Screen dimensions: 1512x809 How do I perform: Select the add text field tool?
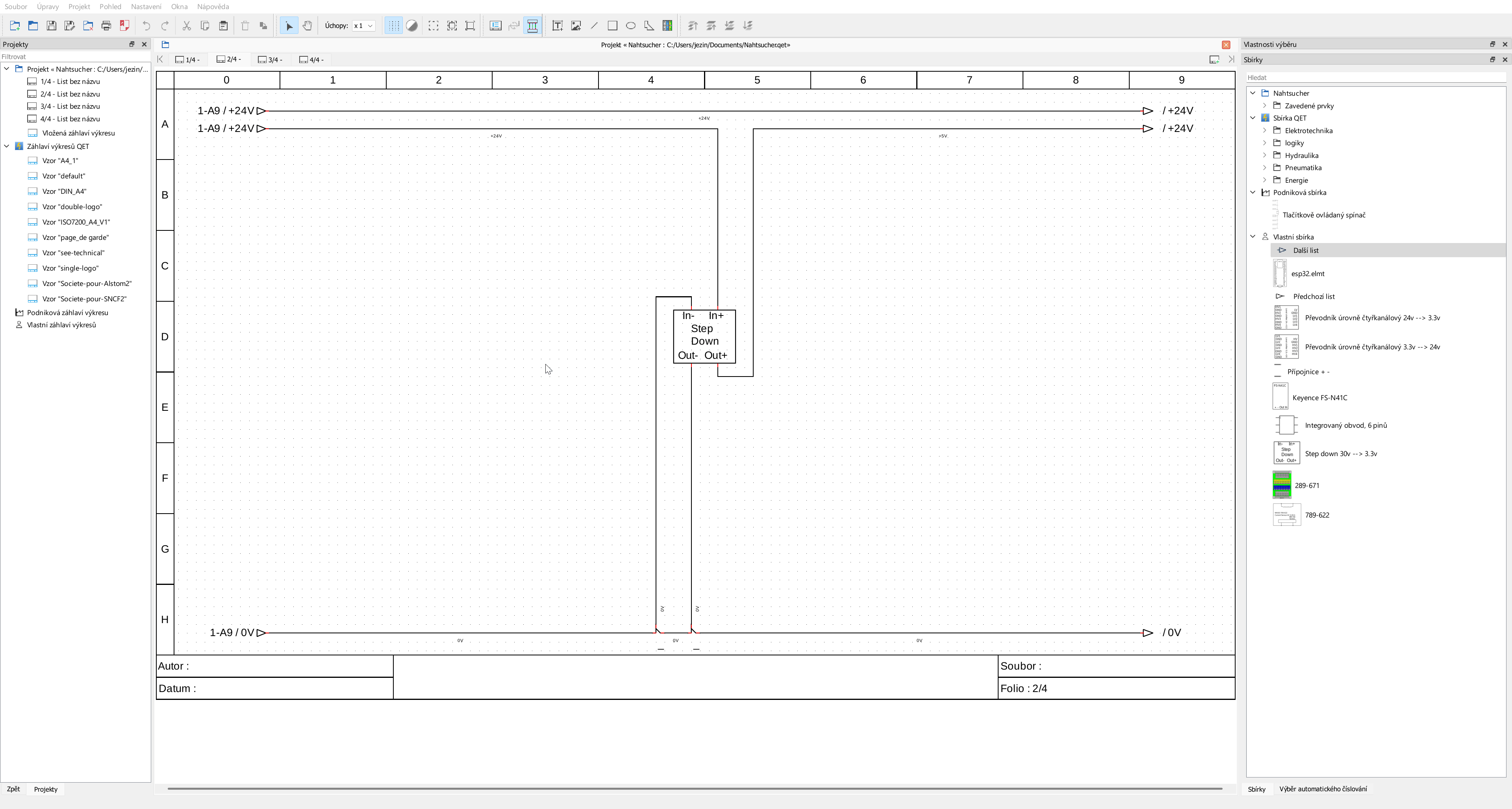point(557,26)
